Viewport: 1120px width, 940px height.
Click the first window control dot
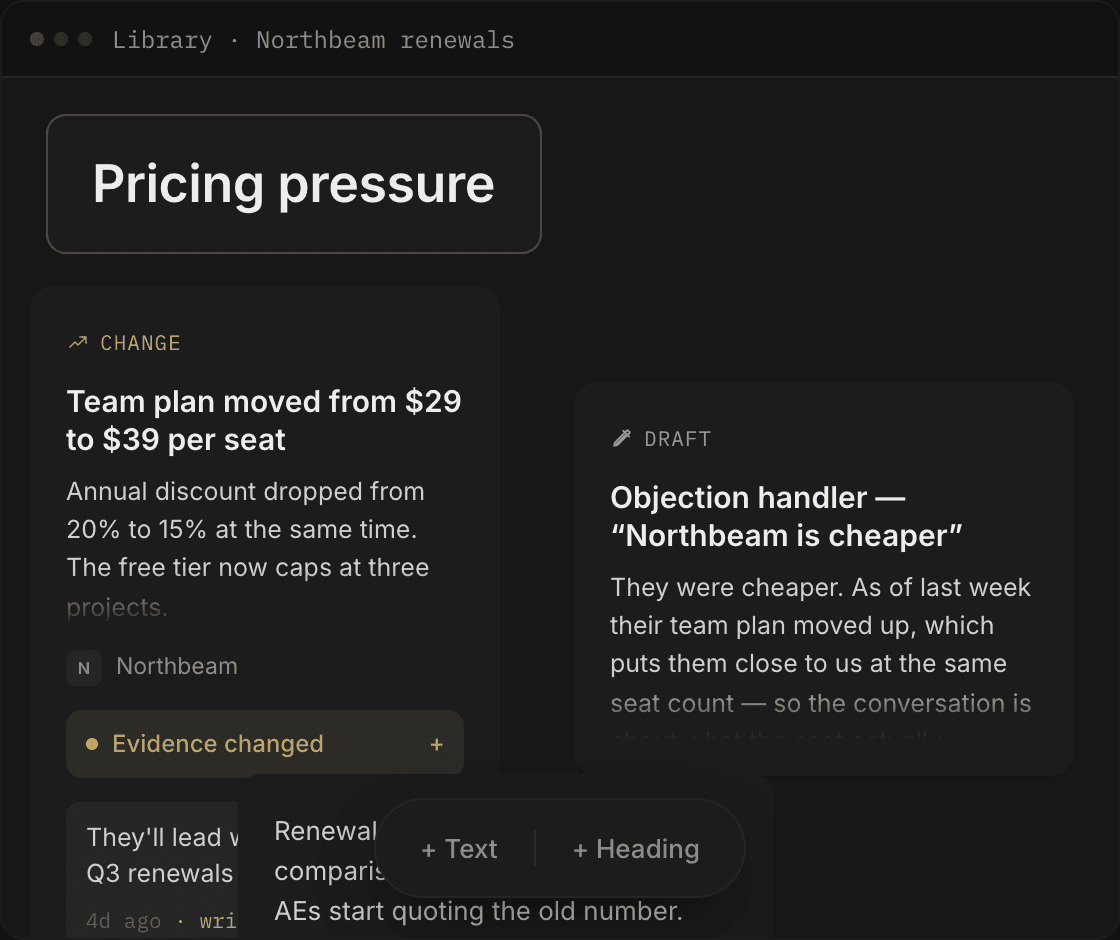click(x=37, y=39)
